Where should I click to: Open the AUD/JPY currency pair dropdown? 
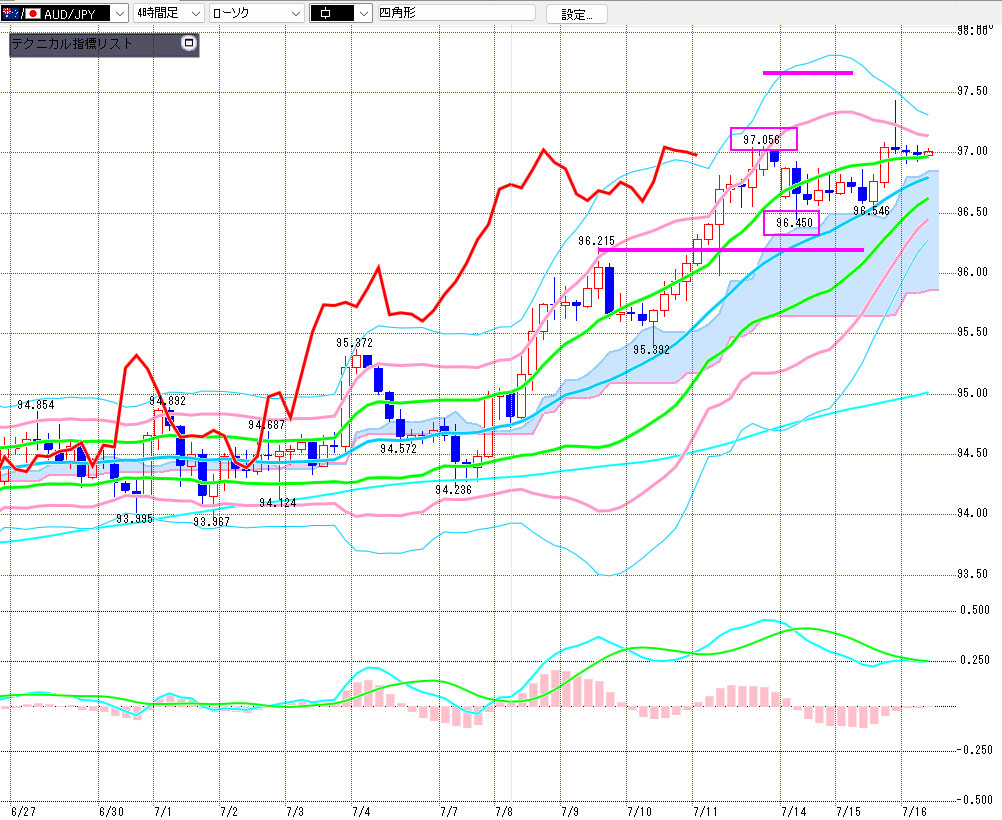[119, 13]
